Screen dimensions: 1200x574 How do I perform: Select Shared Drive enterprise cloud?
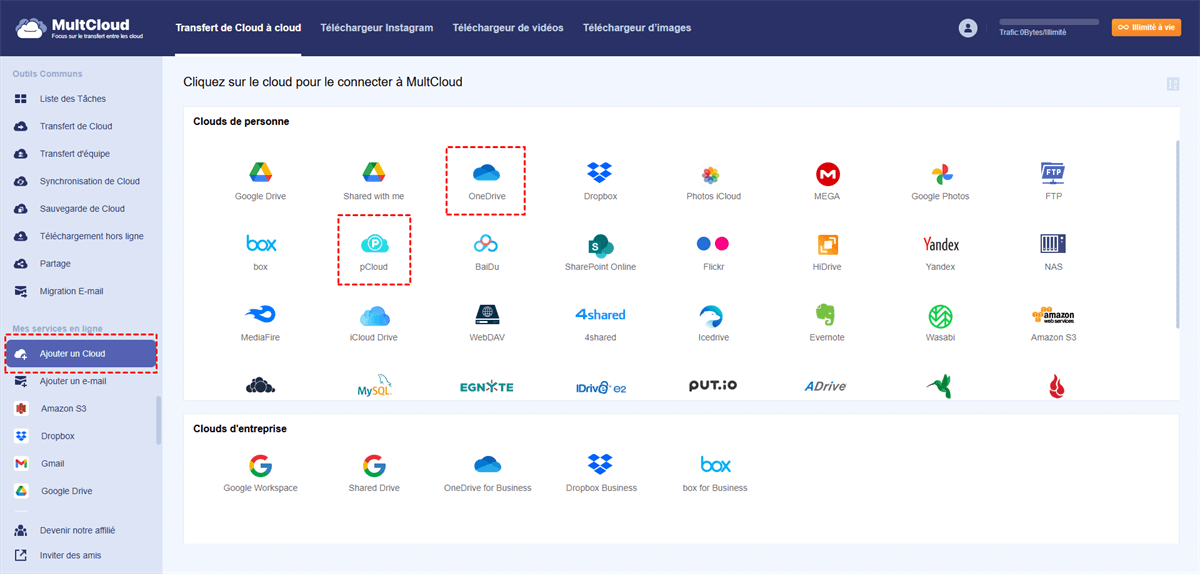[374, 473]
